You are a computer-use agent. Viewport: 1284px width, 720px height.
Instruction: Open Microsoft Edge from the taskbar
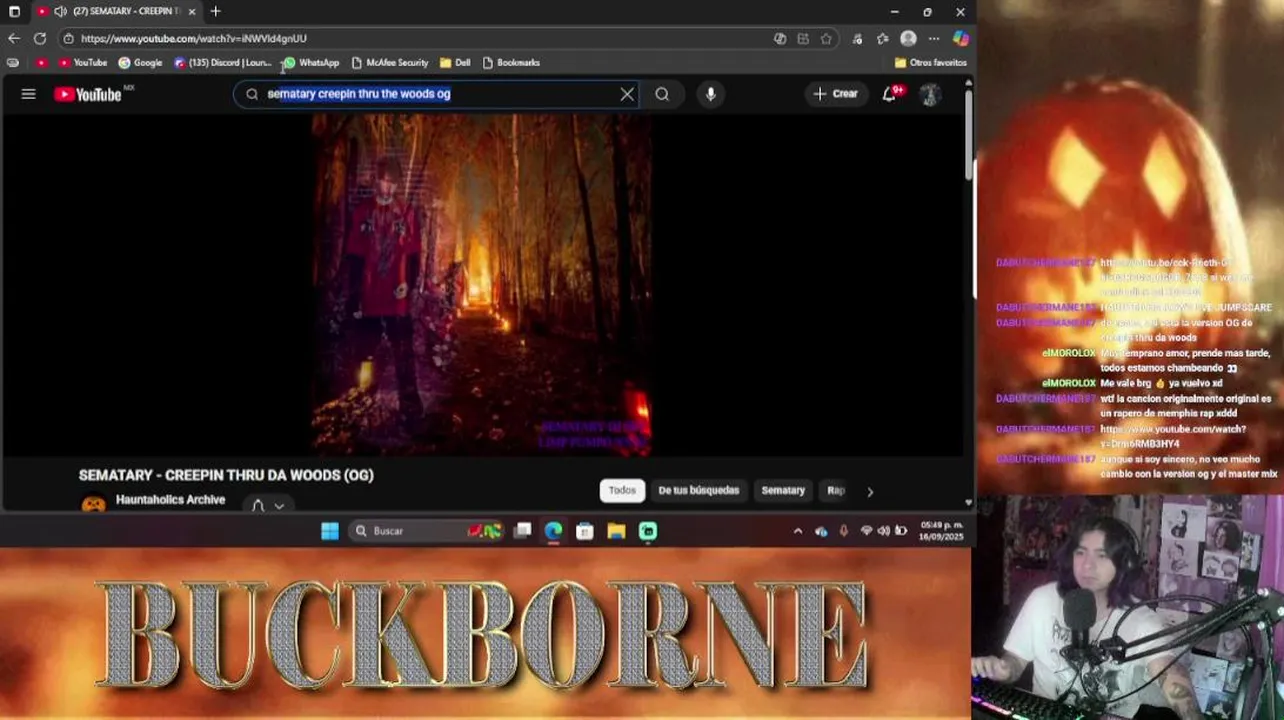click(553, 531)
